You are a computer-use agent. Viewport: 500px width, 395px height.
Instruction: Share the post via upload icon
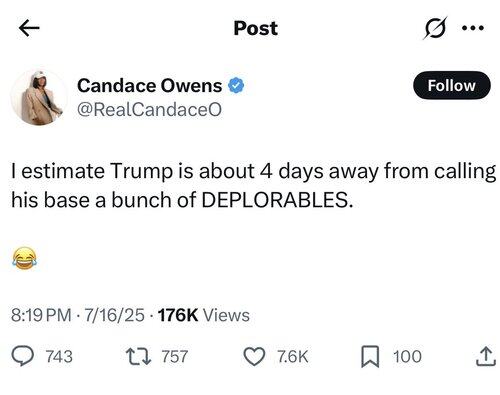tap(486, 356)
